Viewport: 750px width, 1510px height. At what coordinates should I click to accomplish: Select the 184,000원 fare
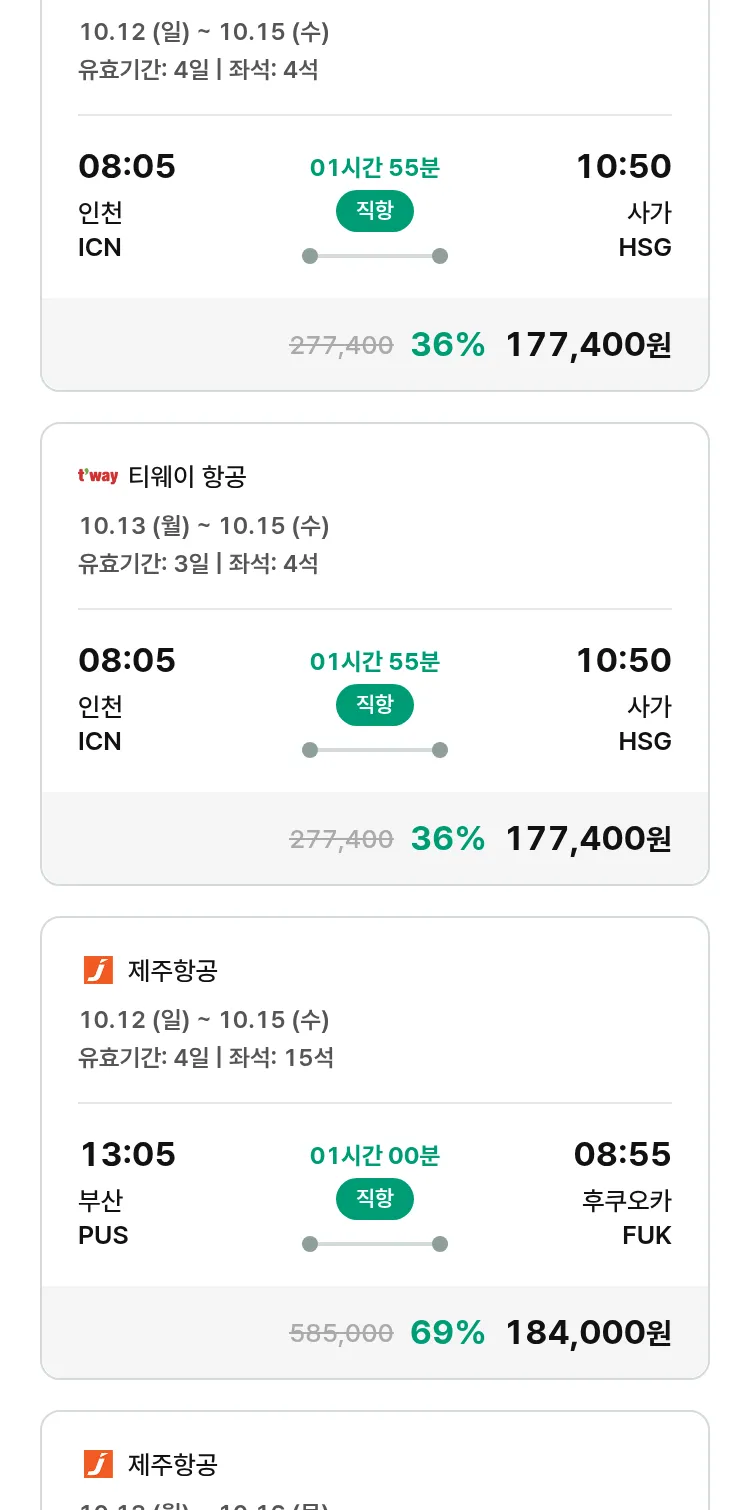pos(588,1332)
